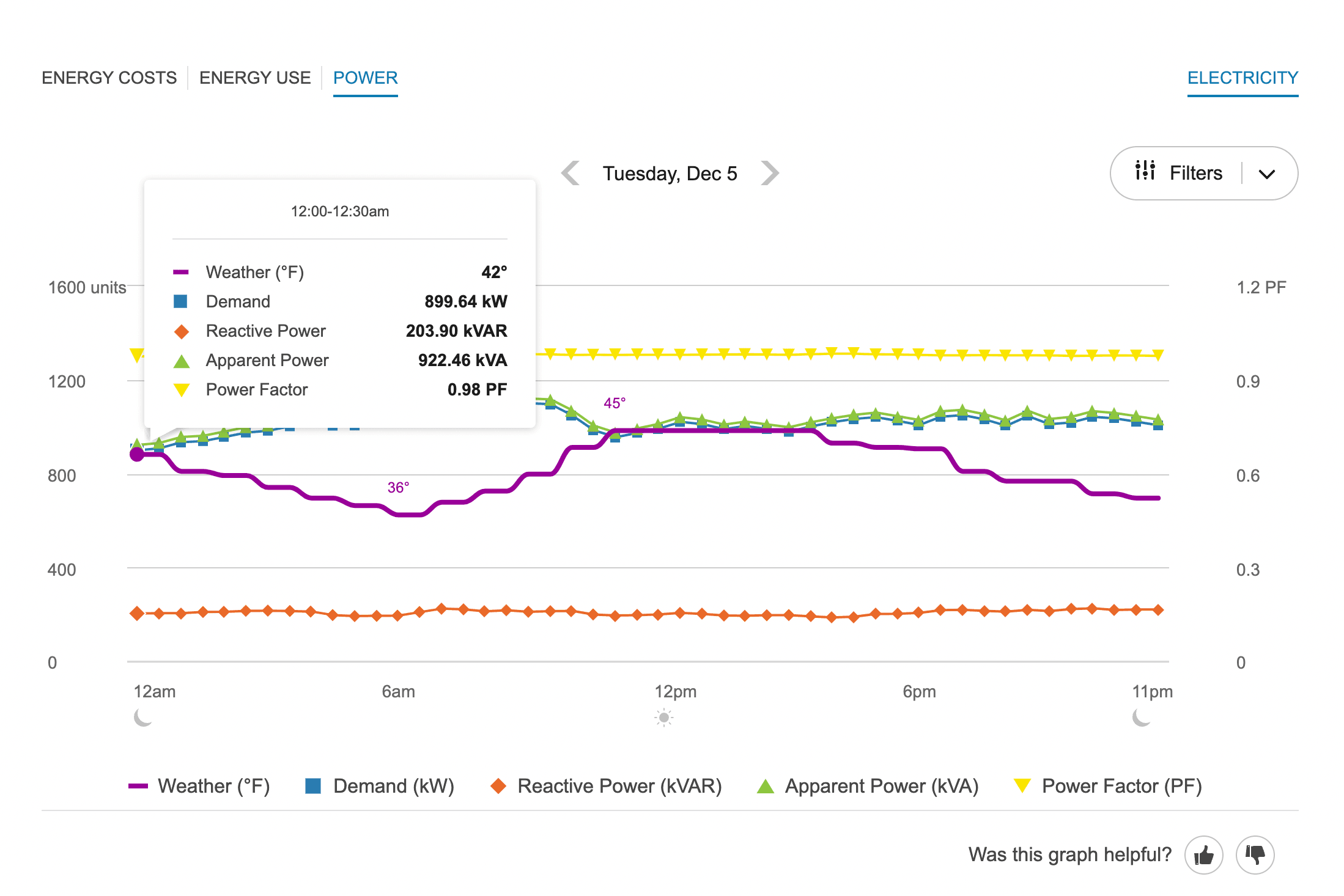The height and width of the screenshot is (896, 1344).
Task: Toggle the Demand (kW) series in the legend
Action: click(380, 786)
